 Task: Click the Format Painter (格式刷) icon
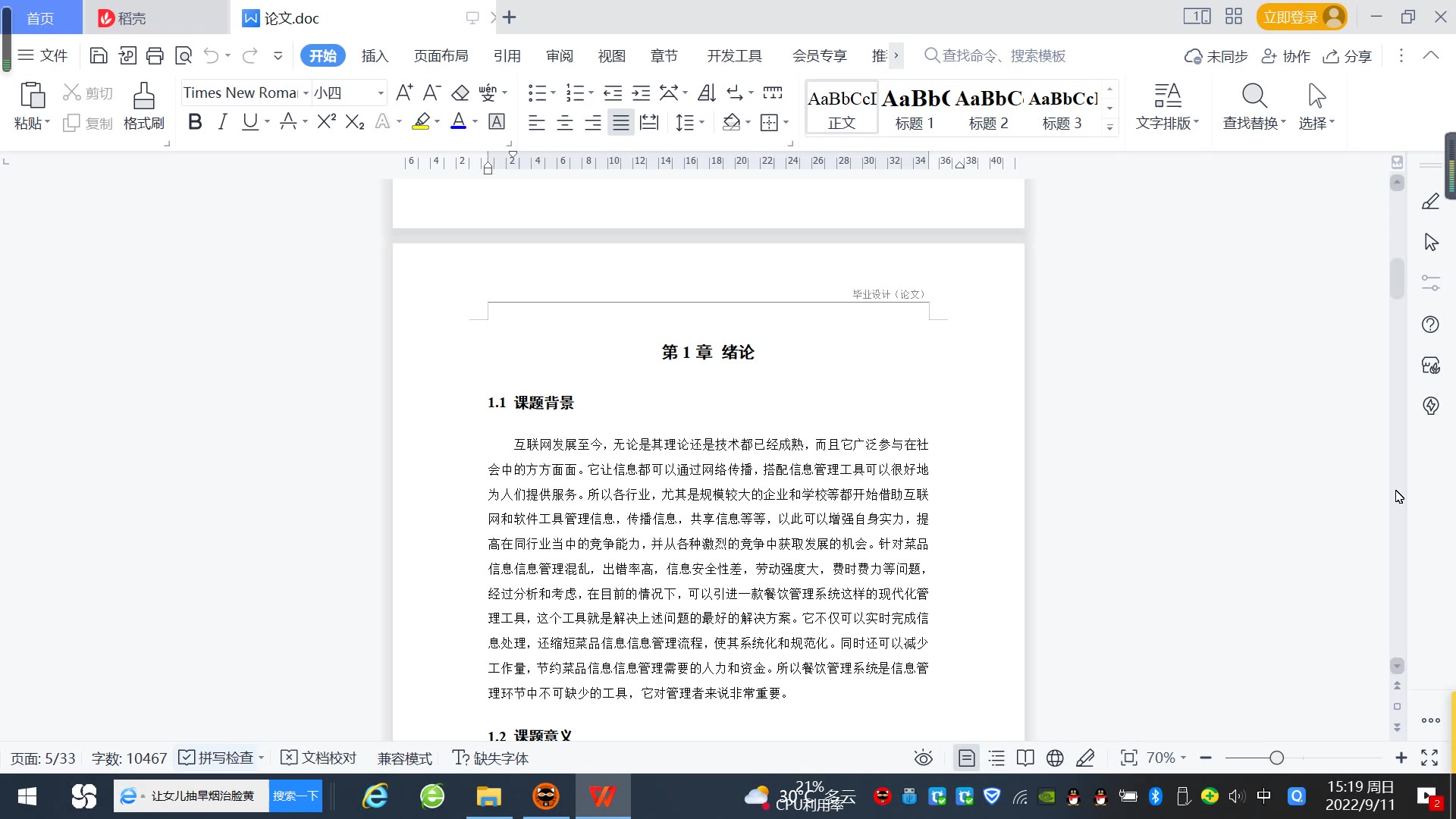coord(143,97)
